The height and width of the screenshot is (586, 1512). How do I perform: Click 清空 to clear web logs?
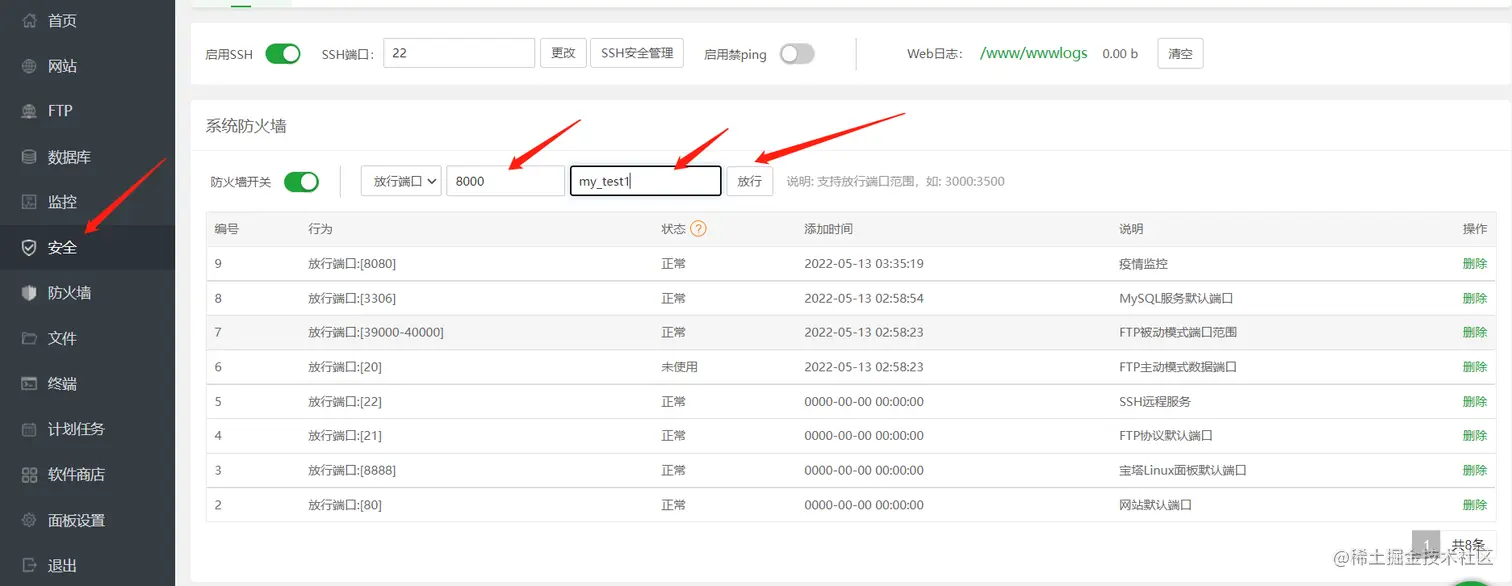click(1180, 54)
